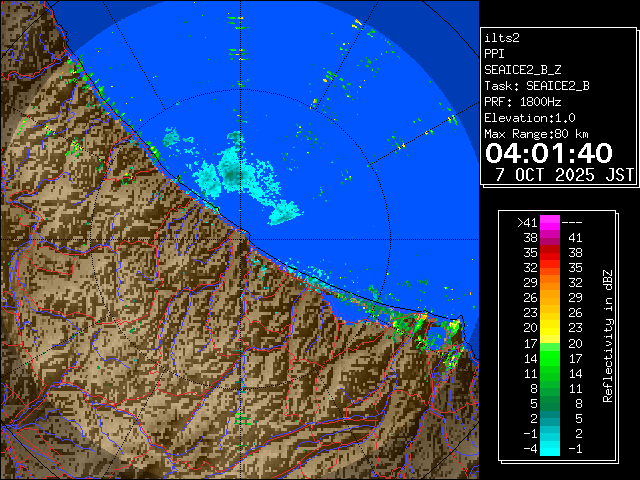
Task: Select the Task: SEAICE2_B line
Action: click(x=536, y=85)
